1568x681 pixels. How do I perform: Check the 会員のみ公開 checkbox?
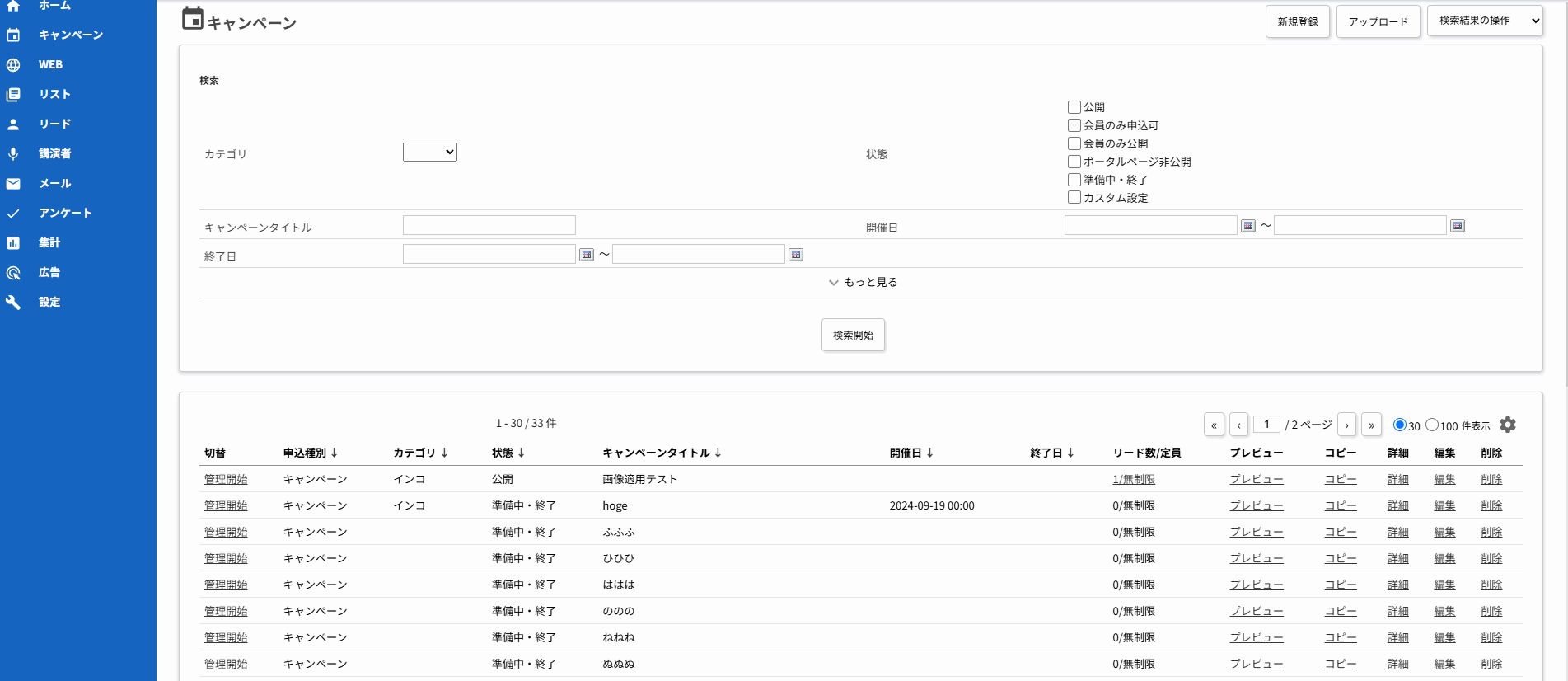pyautogui.click(x=1074, y=143)
